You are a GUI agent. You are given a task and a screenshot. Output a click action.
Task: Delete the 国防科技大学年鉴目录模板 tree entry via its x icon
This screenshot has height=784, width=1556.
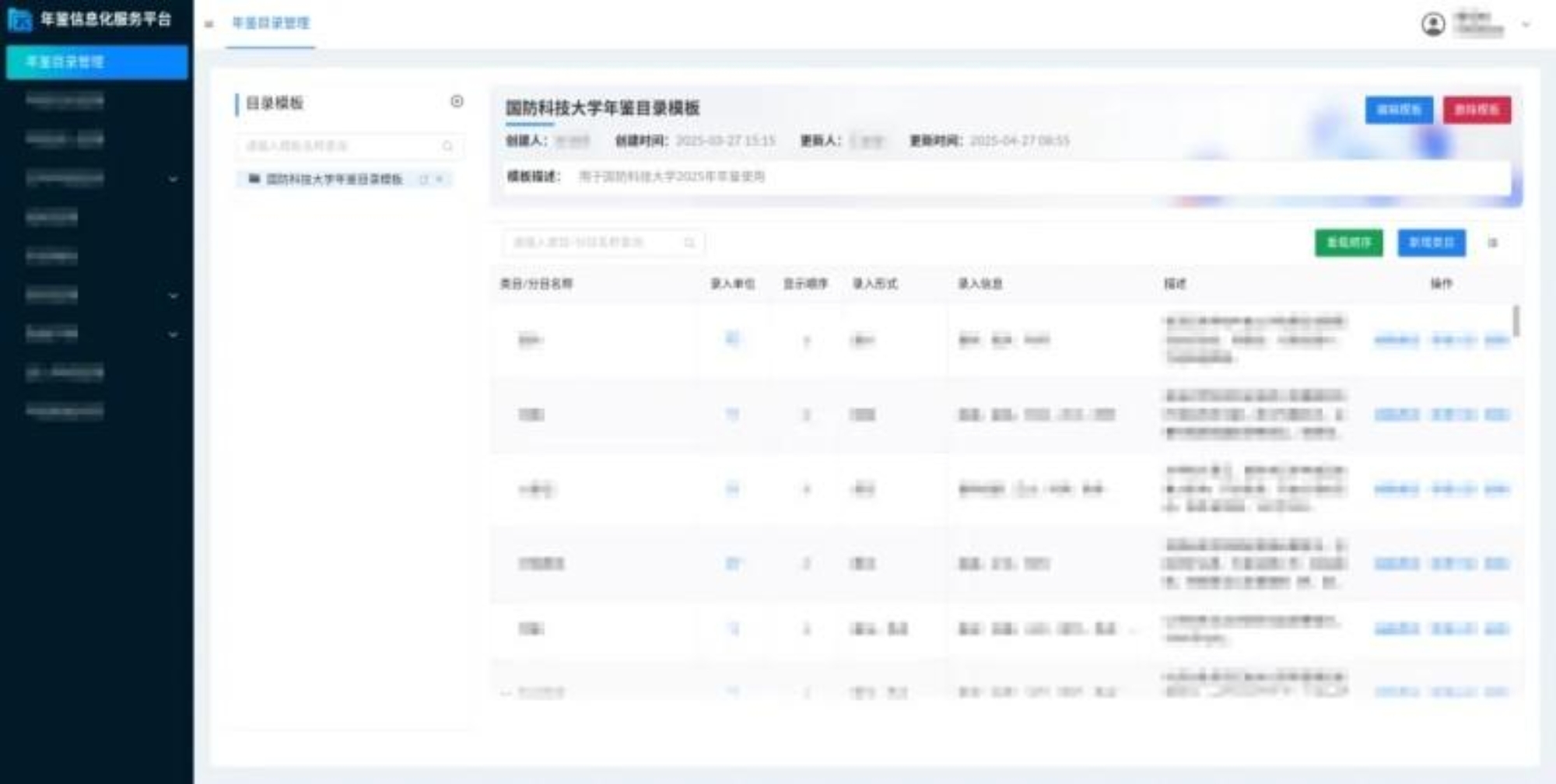(440, 180)
